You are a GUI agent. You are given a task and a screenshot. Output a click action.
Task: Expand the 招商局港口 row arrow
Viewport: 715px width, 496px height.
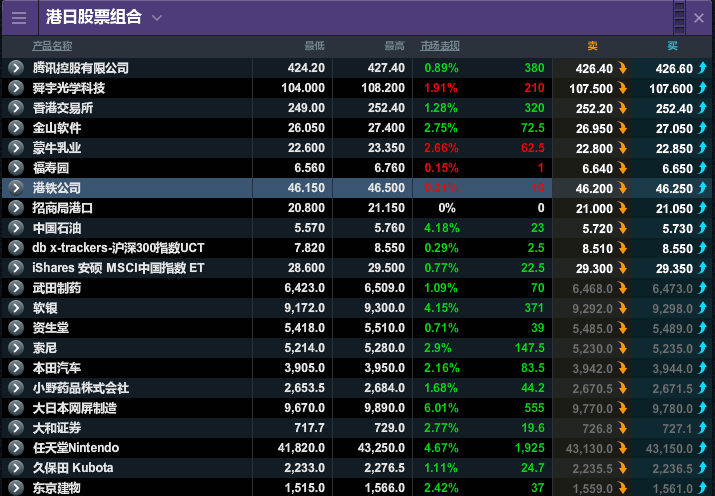click(x=16, y=208)
